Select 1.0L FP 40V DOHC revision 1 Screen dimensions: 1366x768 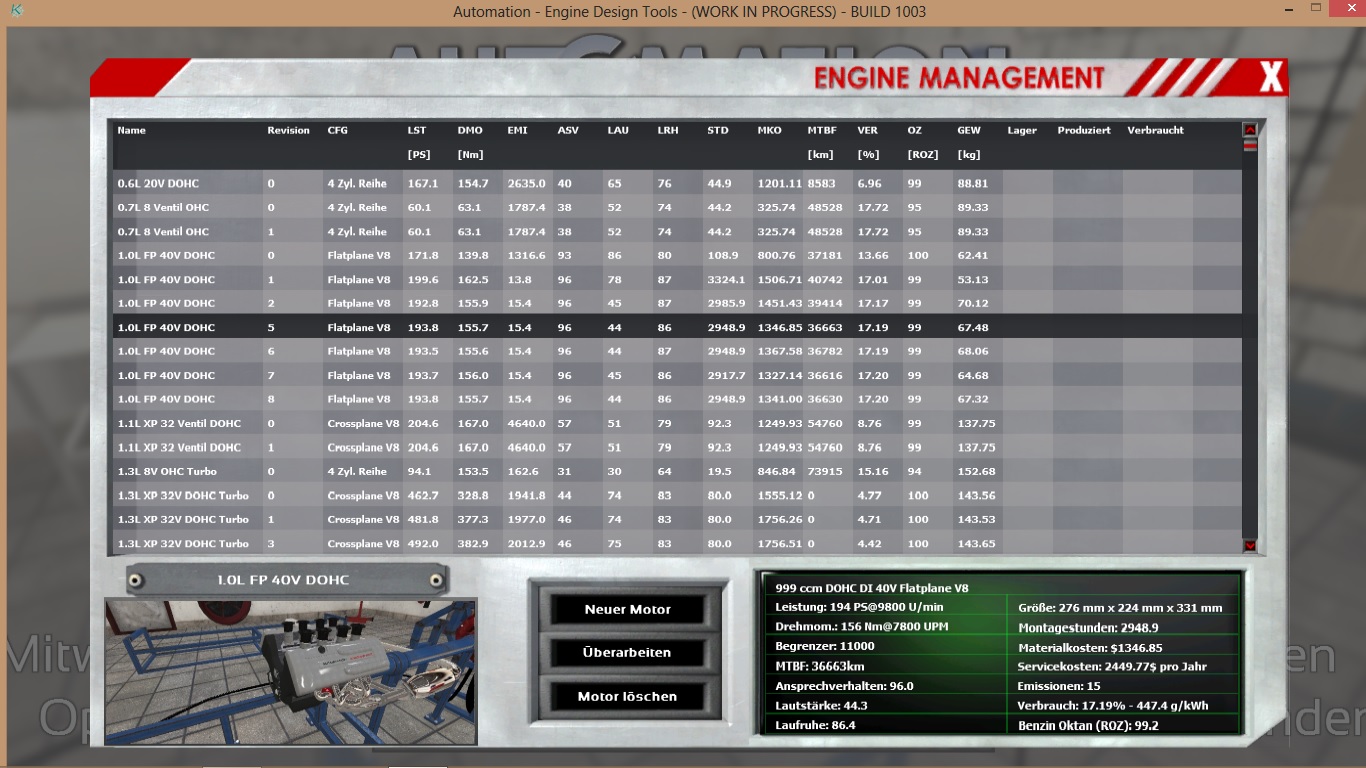[x=677, y=279]
